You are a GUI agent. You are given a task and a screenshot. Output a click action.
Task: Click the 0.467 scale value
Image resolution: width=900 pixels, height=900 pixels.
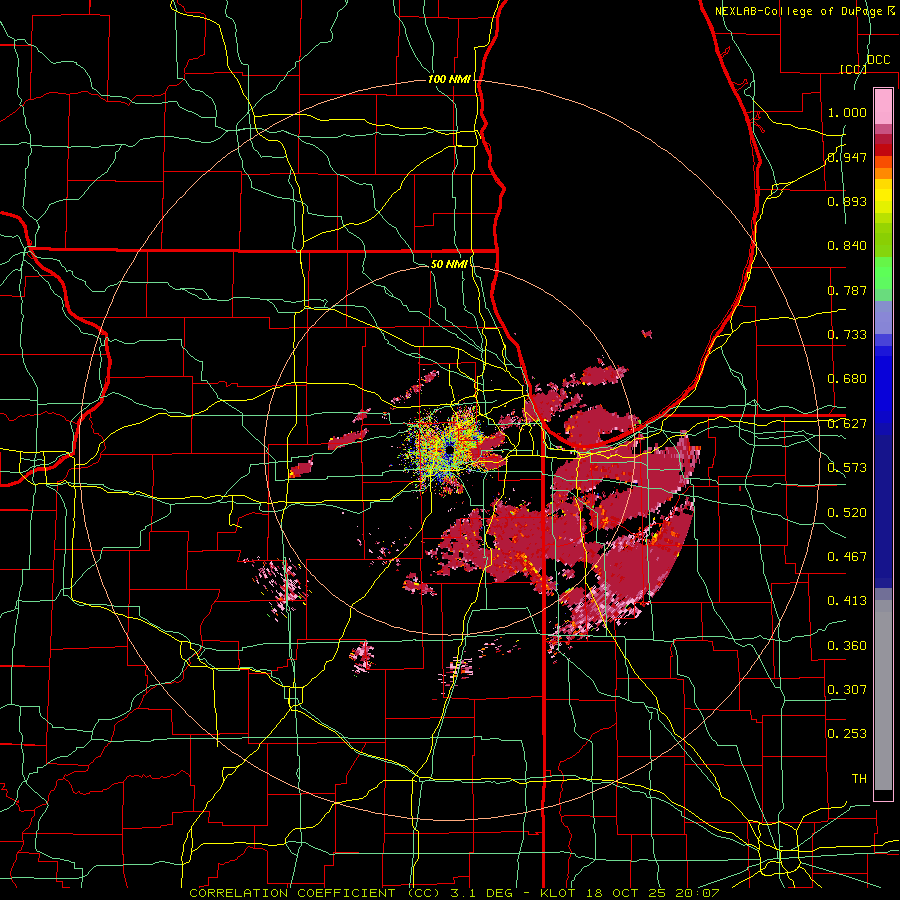point(847,557)
